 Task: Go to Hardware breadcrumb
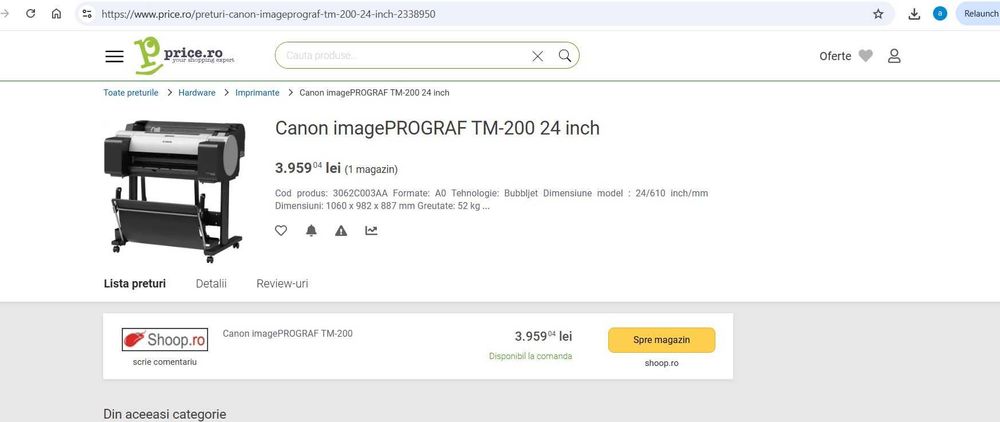tap(196, 92)
